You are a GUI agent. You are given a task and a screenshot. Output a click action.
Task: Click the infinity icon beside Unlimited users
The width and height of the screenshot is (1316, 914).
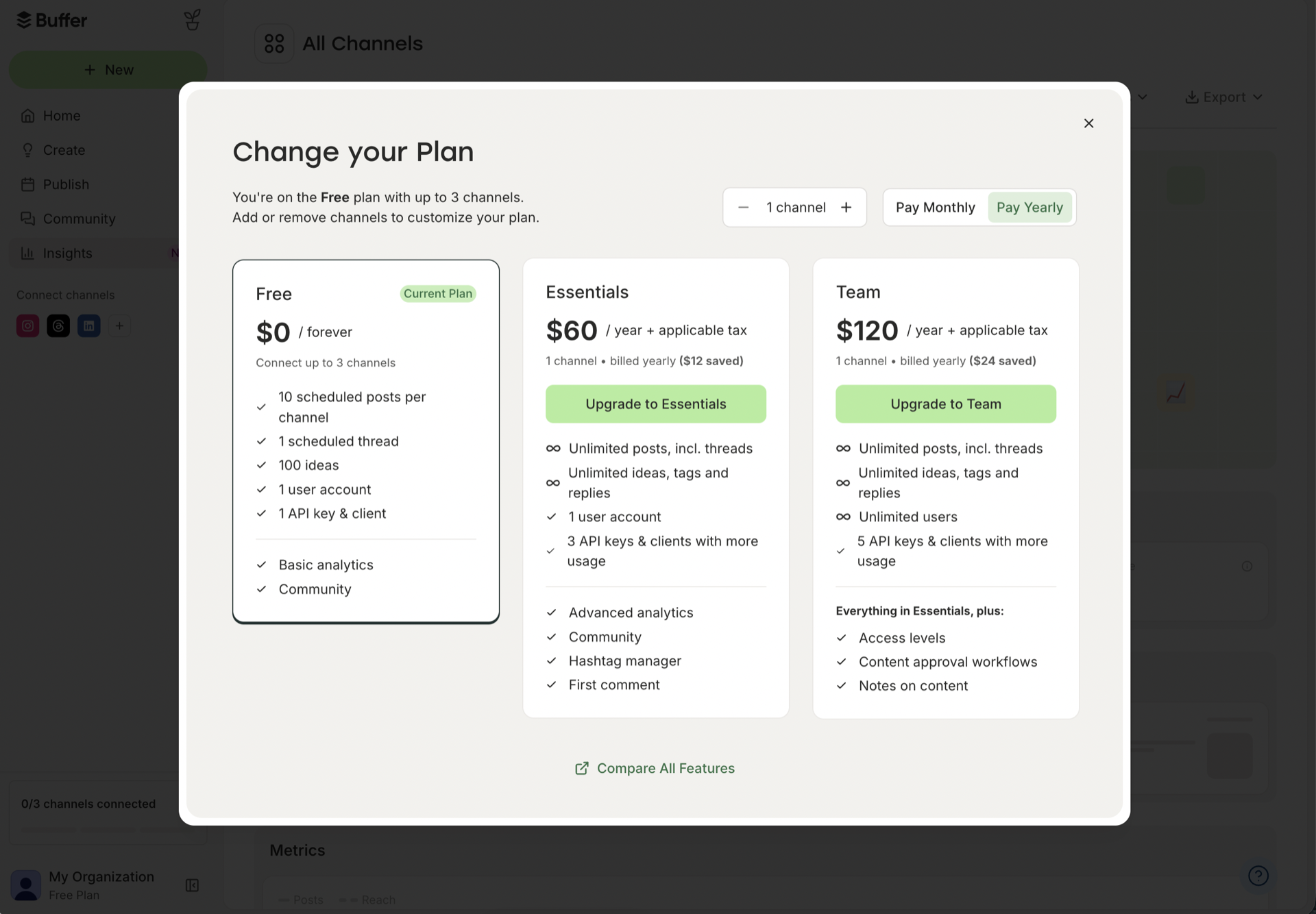(x=843, y=517)
